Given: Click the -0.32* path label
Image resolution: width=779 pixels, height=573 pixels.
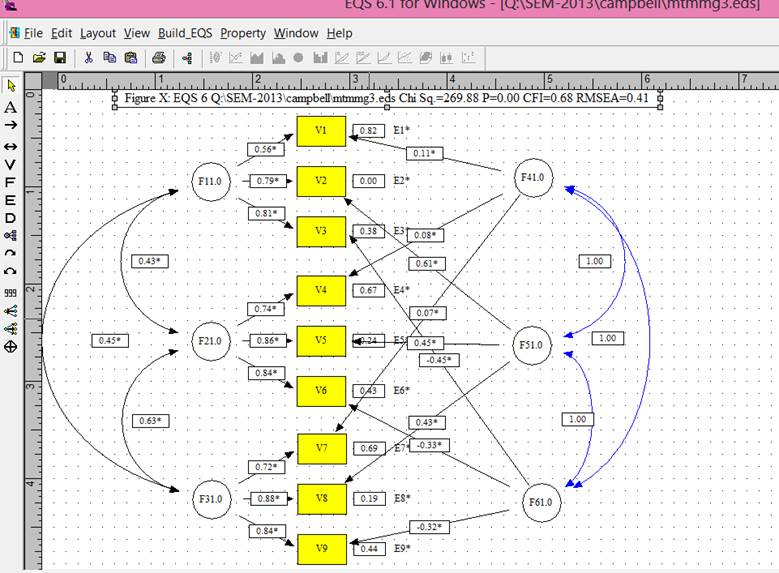Looking at the screenshot, I should point(429,527).
